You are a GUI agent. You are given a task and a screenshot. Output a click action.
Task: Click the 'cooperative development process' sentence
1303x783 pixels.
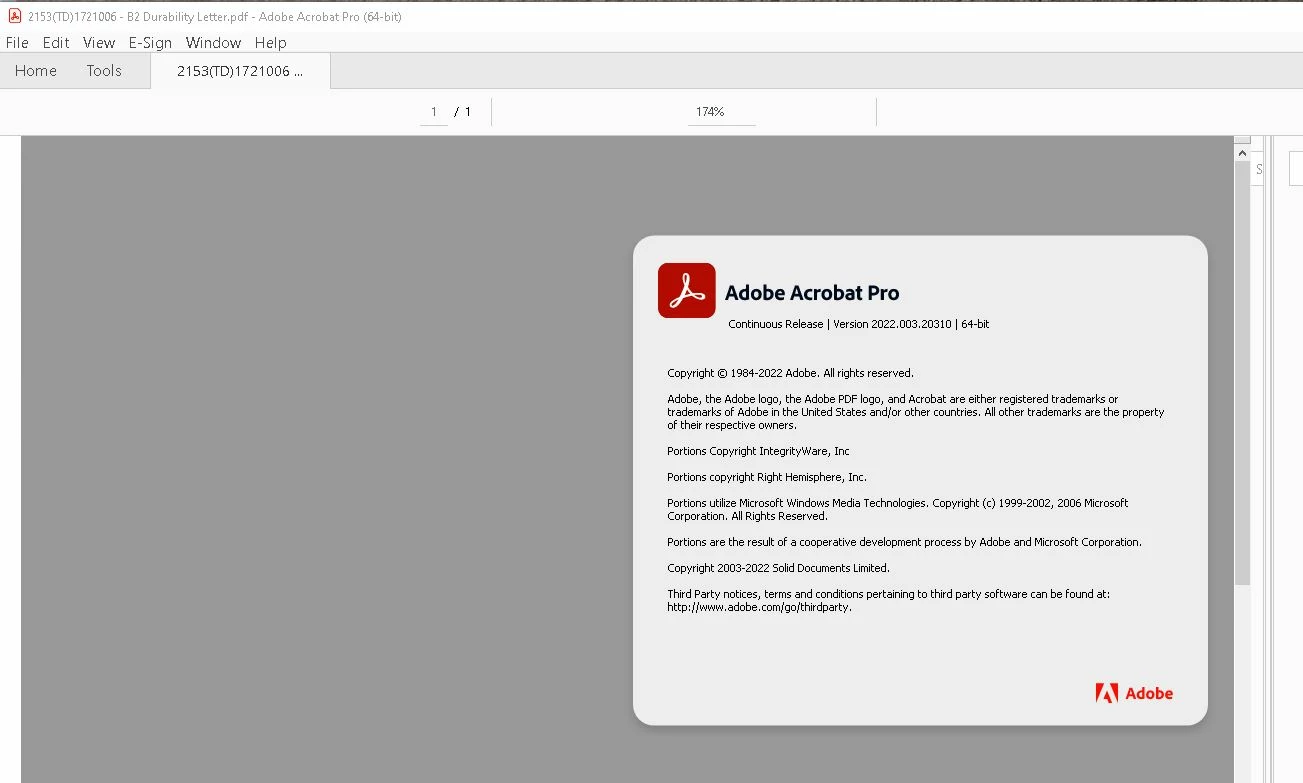click(x=904, y=542)
